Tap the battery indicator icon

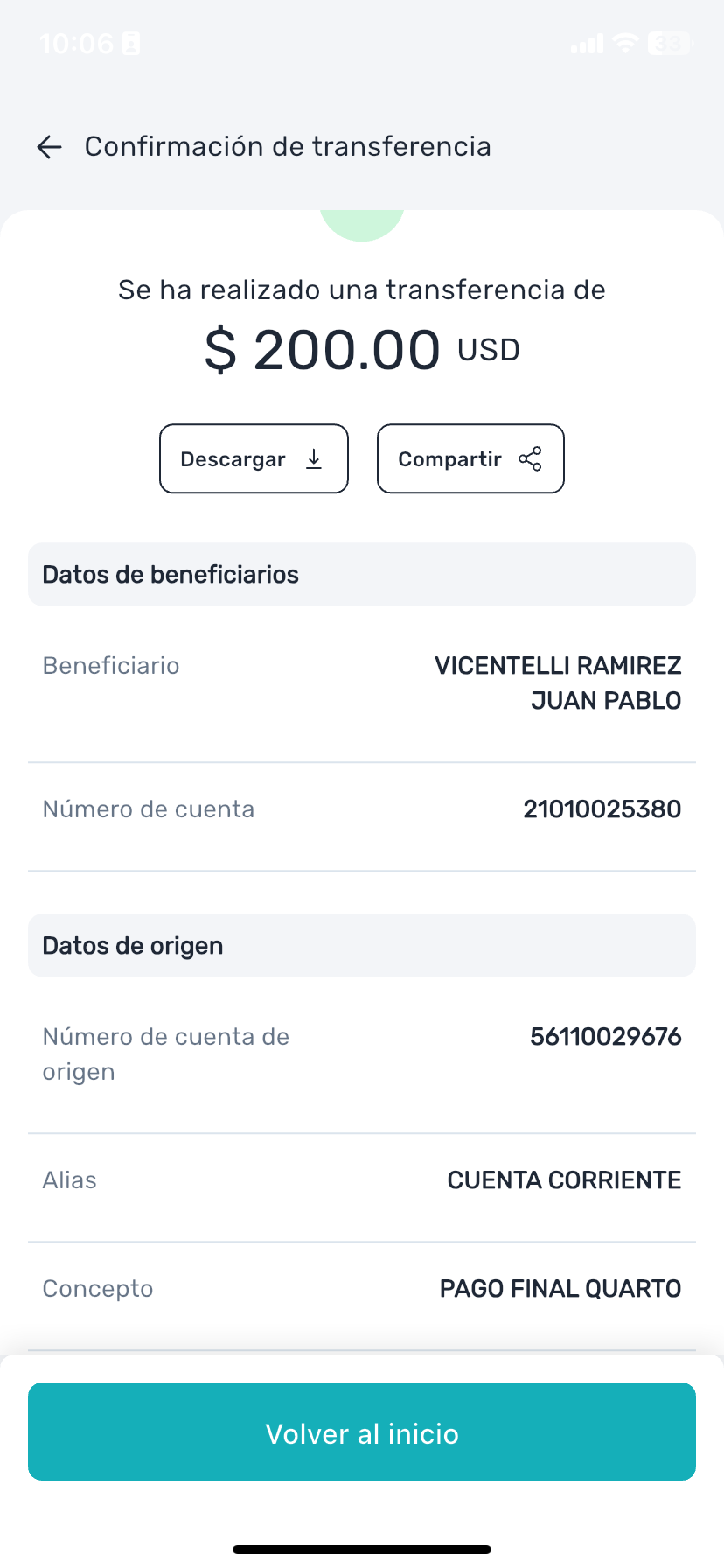(669, 43)
